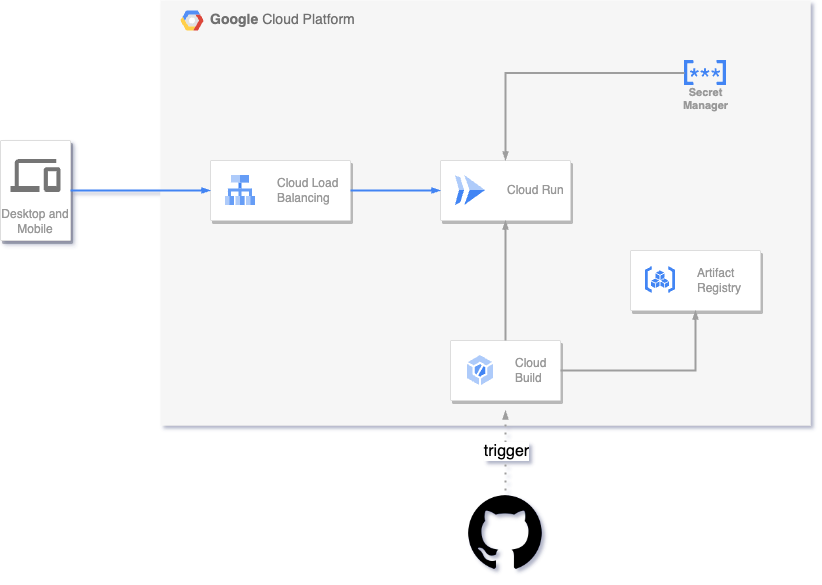Screen dimensions: 822x585
Task: Select the Artifact Registry icon
Action: point(659,279)
